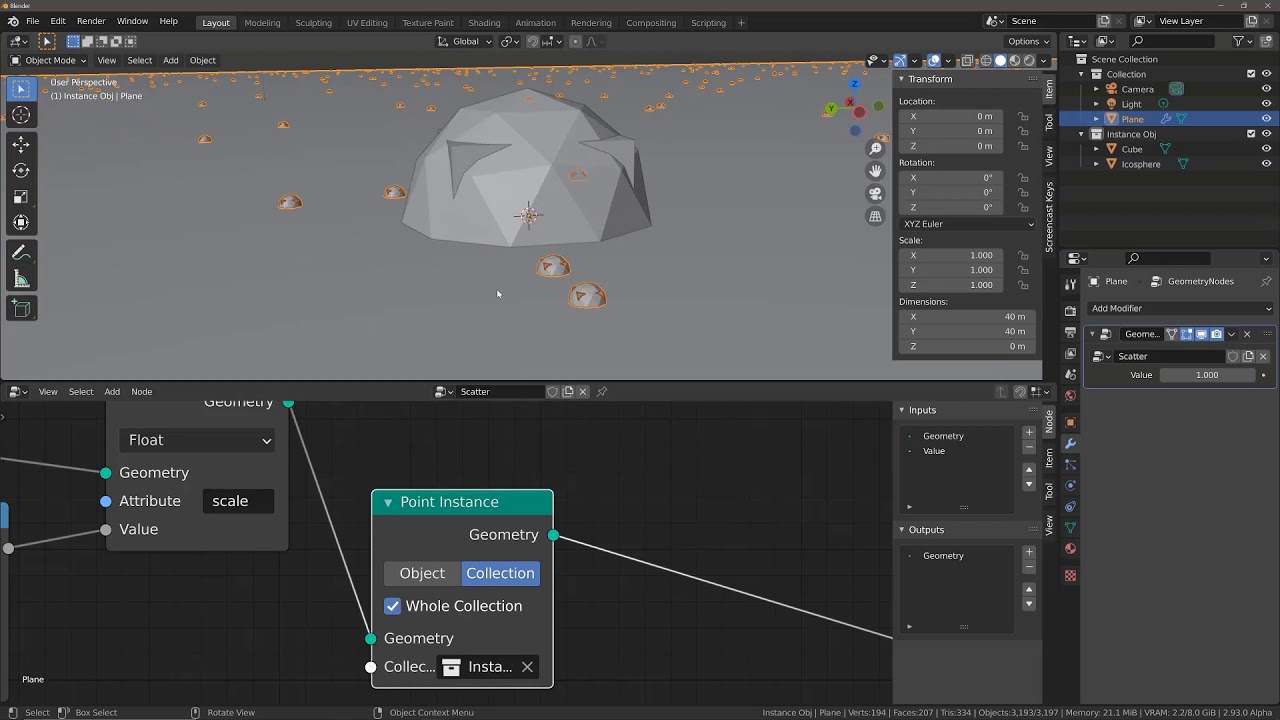
Task: Open the Rendering workspace tab
Action: pyautogui.click(x=590, y=21)
